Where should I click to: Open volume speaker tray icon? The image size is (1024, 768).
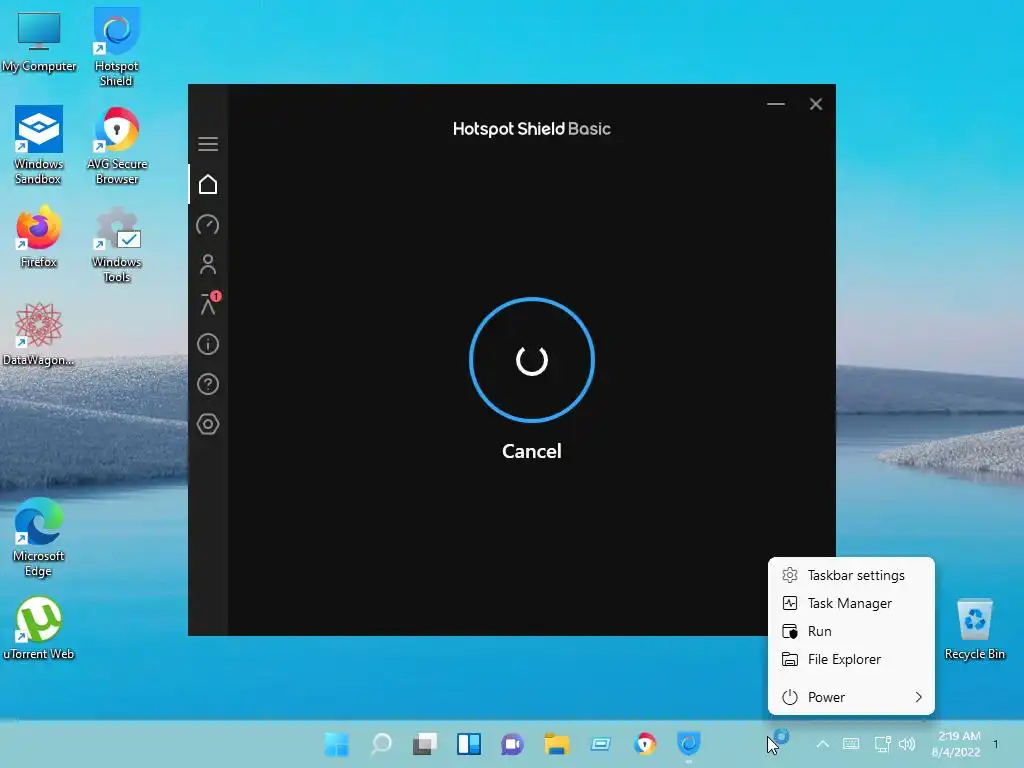(907, 744)
